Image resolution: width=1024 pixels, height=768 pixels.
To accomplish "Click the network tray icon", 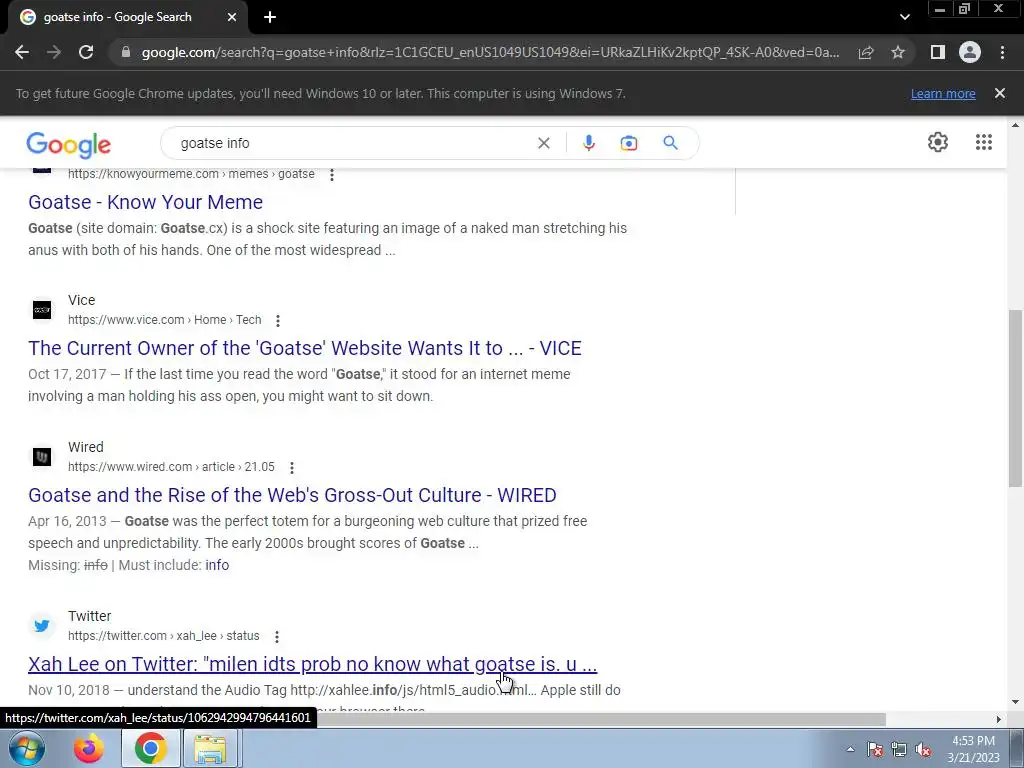I will tap(899, 749).
